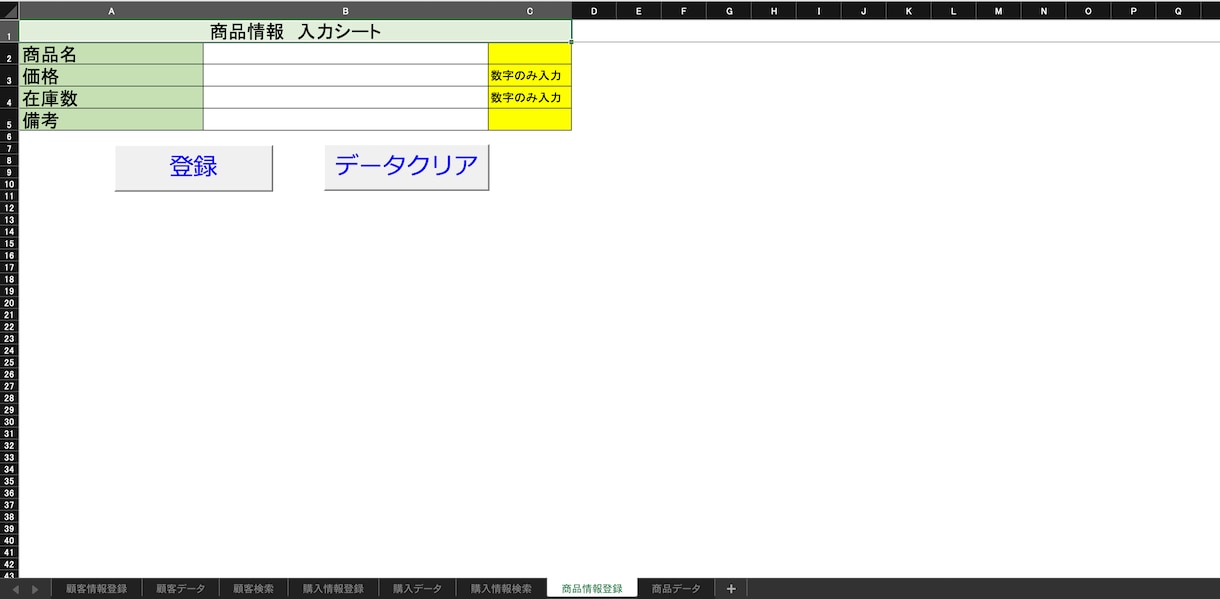The width and height of the screenshot is (1220, 599).
Task: Switch to the 商品データ sheet tab
Action: (x=676, y=589)
